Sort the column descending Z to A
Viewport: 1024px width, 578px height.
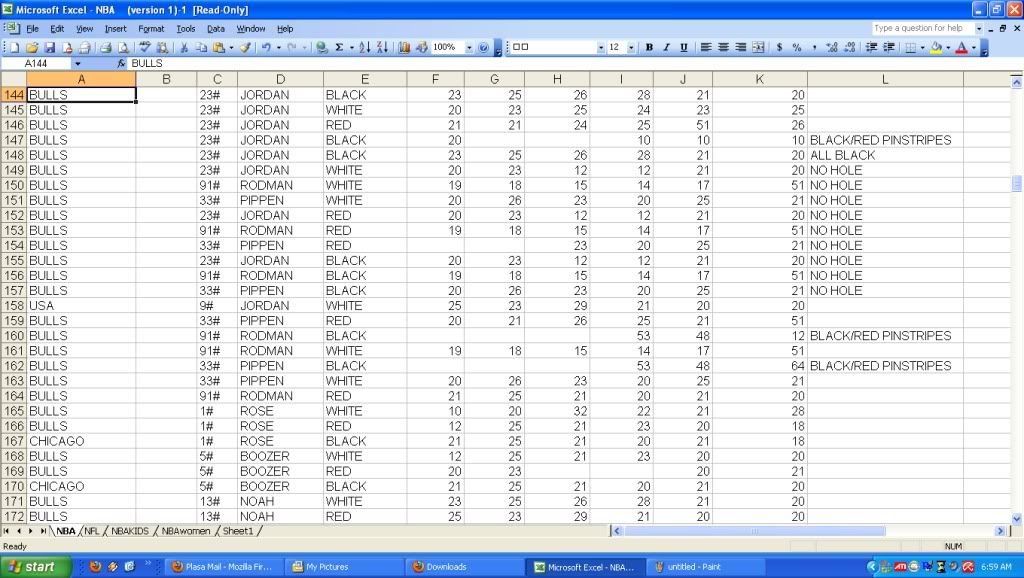click(382, 47)
